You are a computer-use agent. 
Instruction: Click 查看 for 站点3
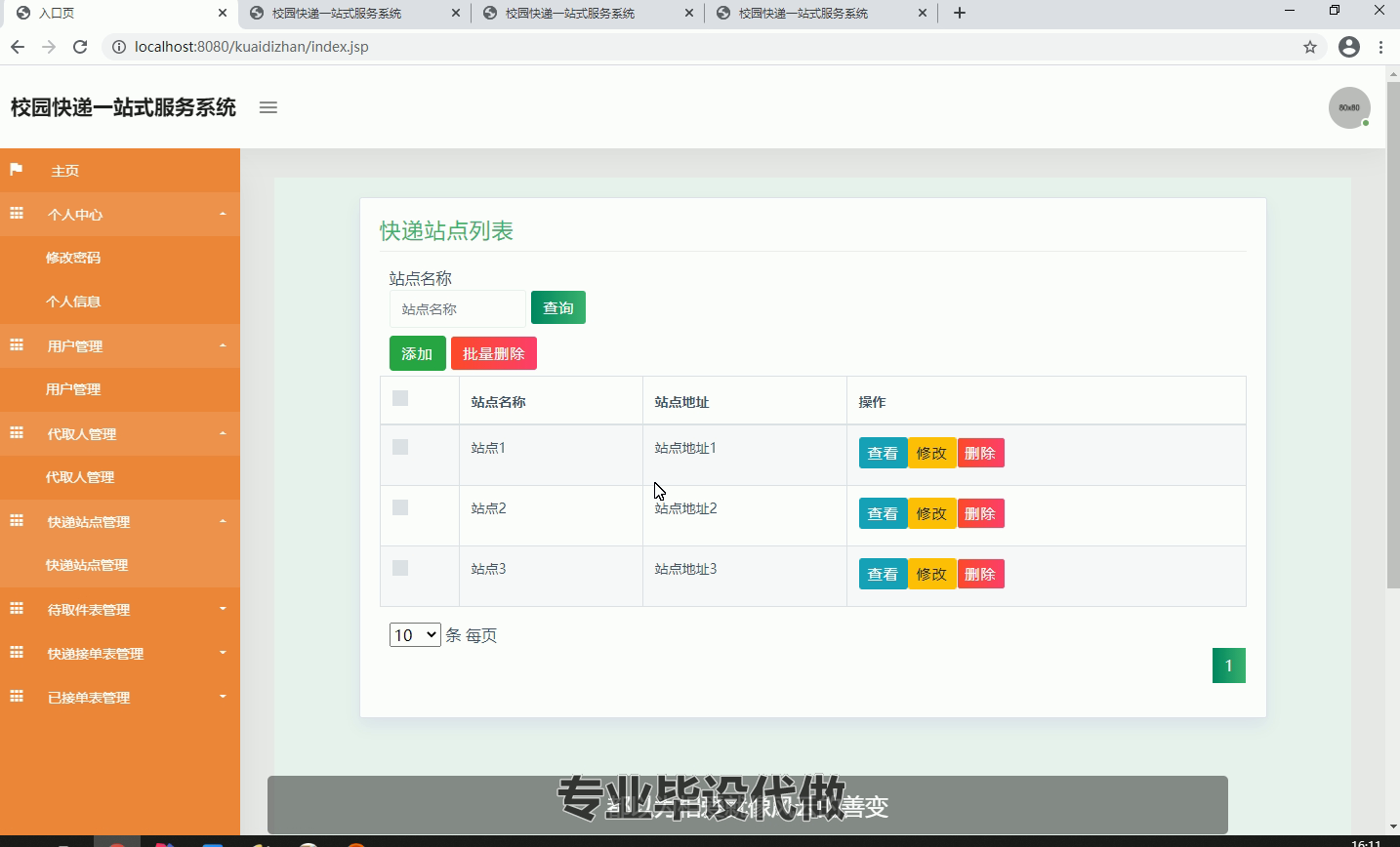[x=883, y=574]
